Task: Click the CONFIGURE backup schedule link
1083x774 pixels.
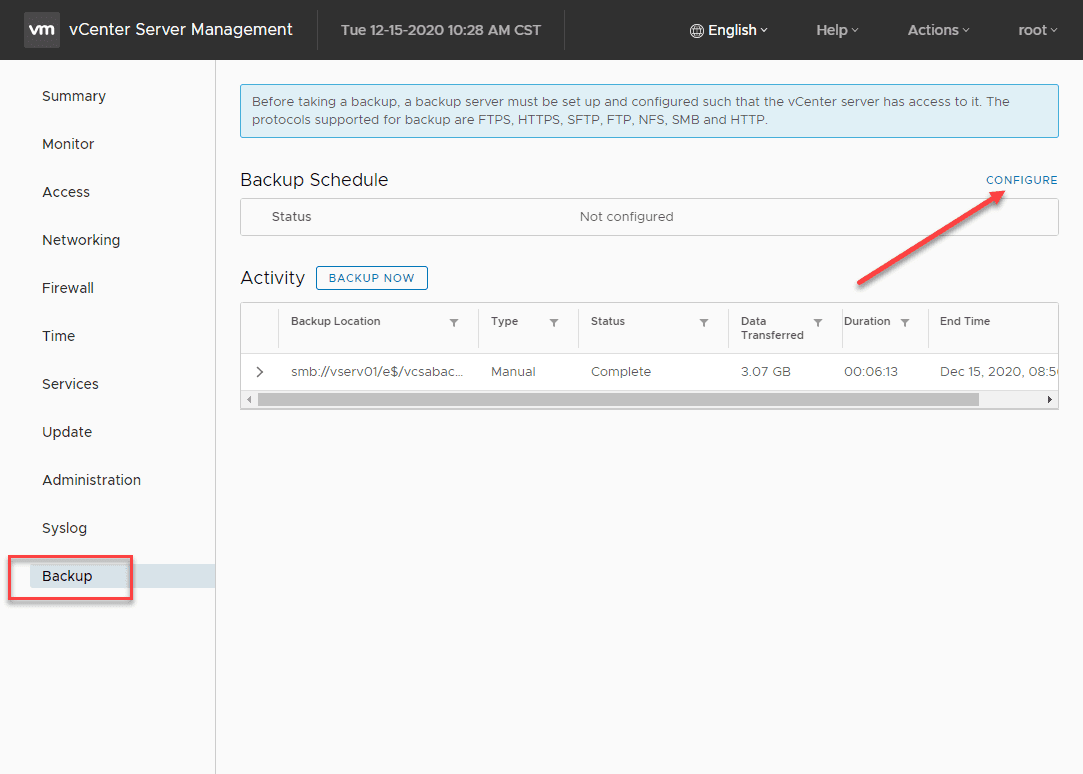Action: pos(1022,180)
